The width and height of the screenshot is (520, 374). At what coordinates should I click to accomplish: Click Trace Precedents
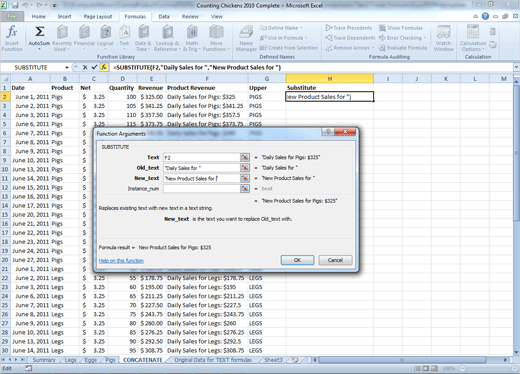[349, 28]
